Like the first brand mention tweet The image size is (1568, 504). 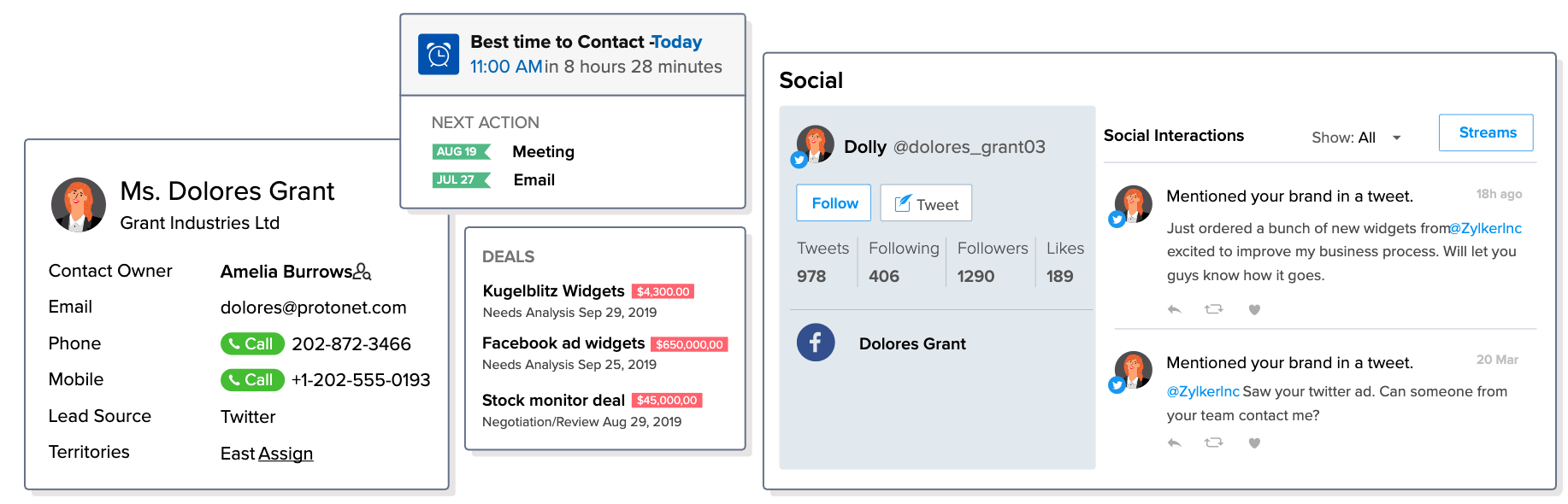(1254, 309)
